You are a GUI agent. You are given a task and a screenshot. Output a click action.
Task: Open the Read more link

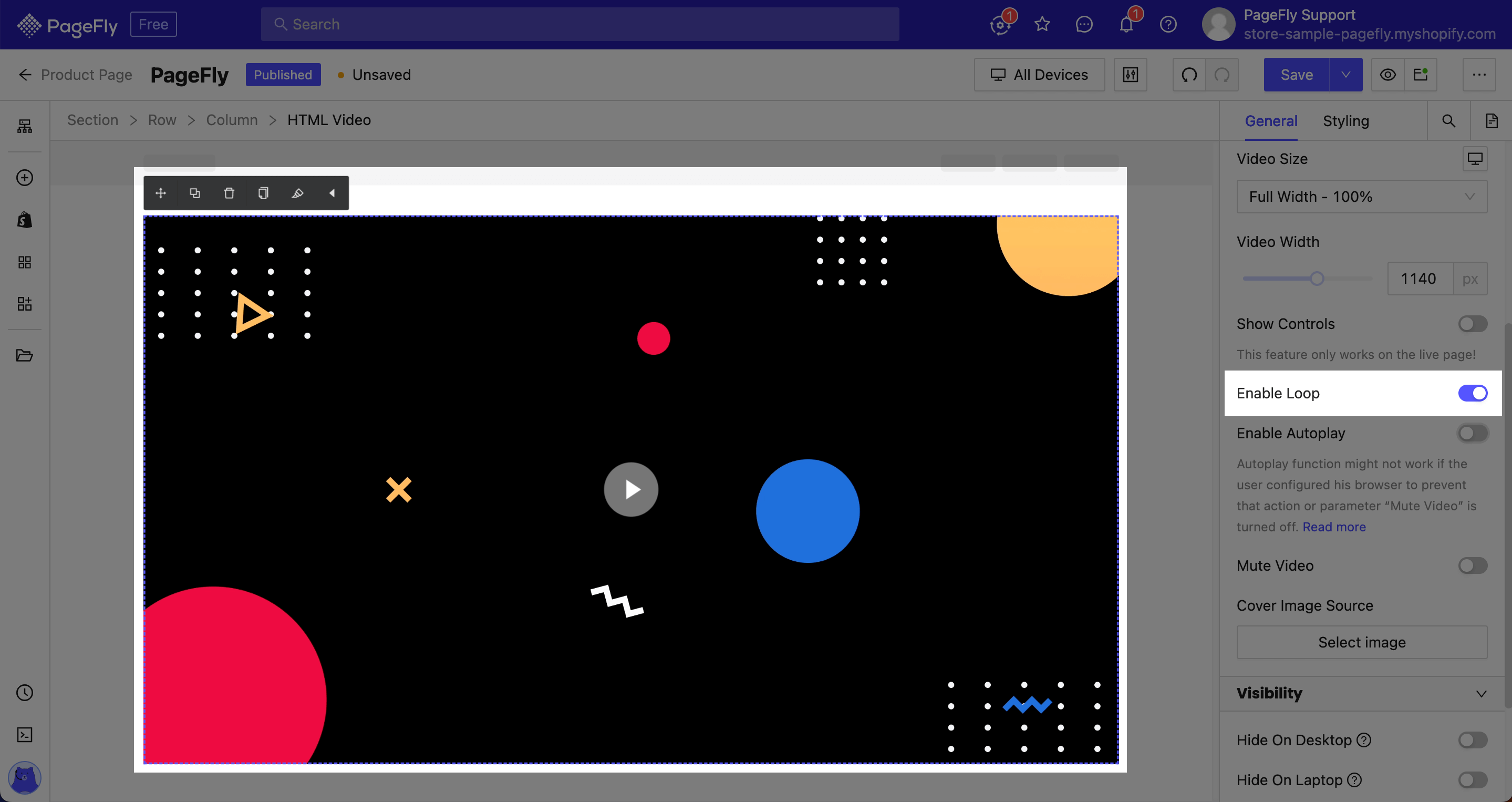(x=1334, y=527)
